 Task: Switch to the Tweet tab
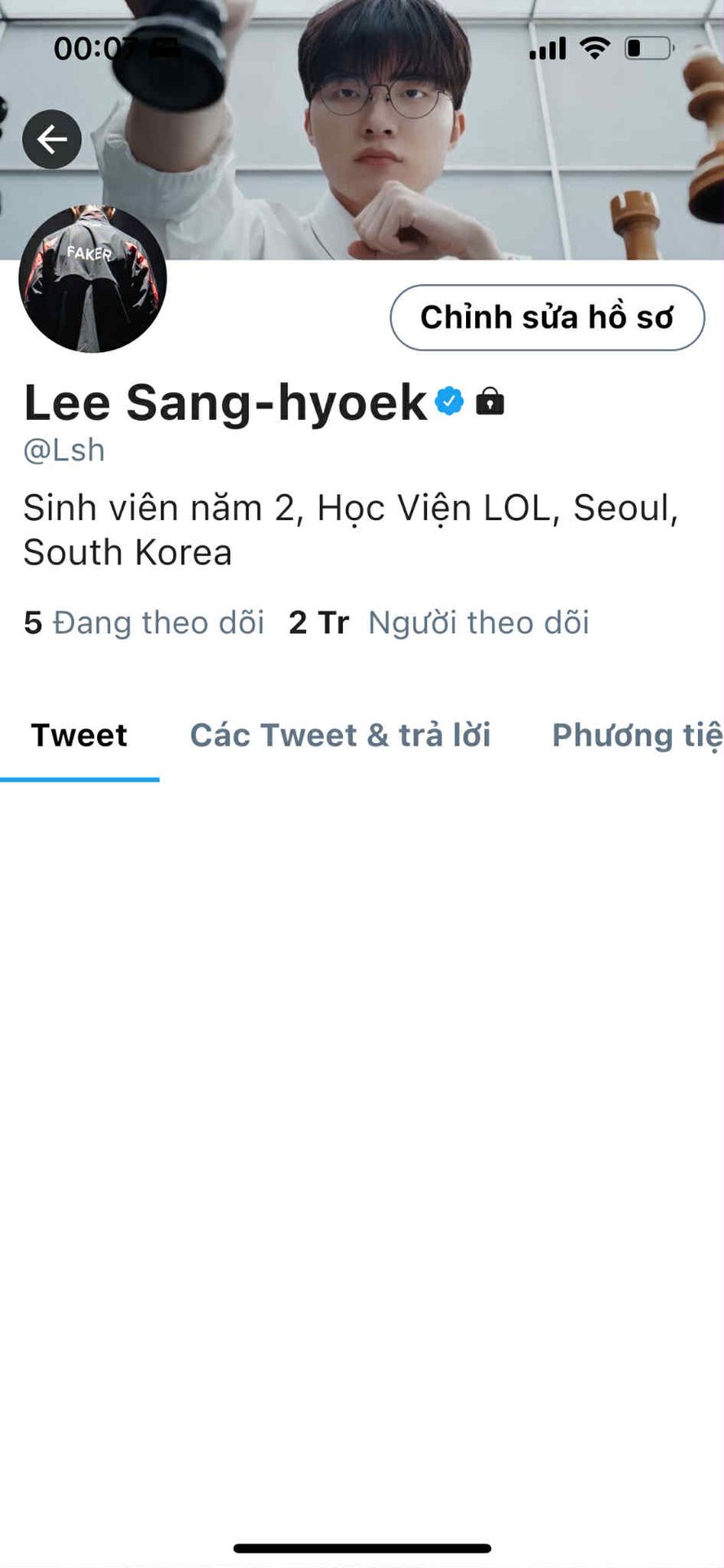click(79, 735)
